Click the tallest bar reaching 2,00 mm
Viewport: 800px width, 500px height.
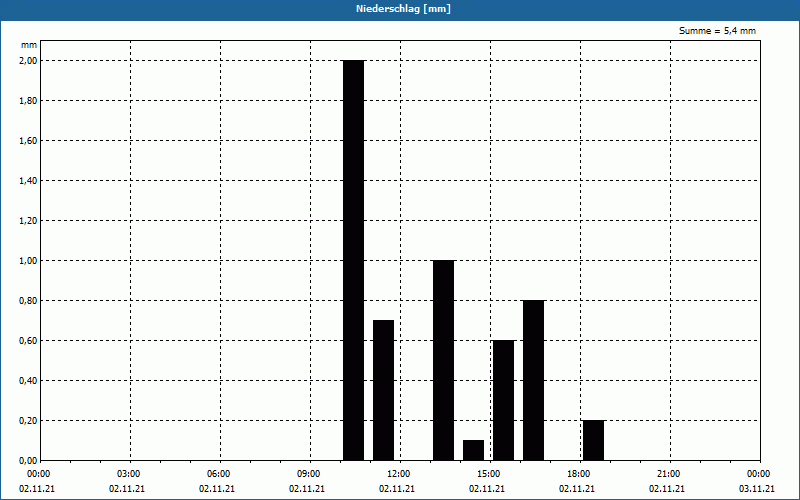(354, 260)
